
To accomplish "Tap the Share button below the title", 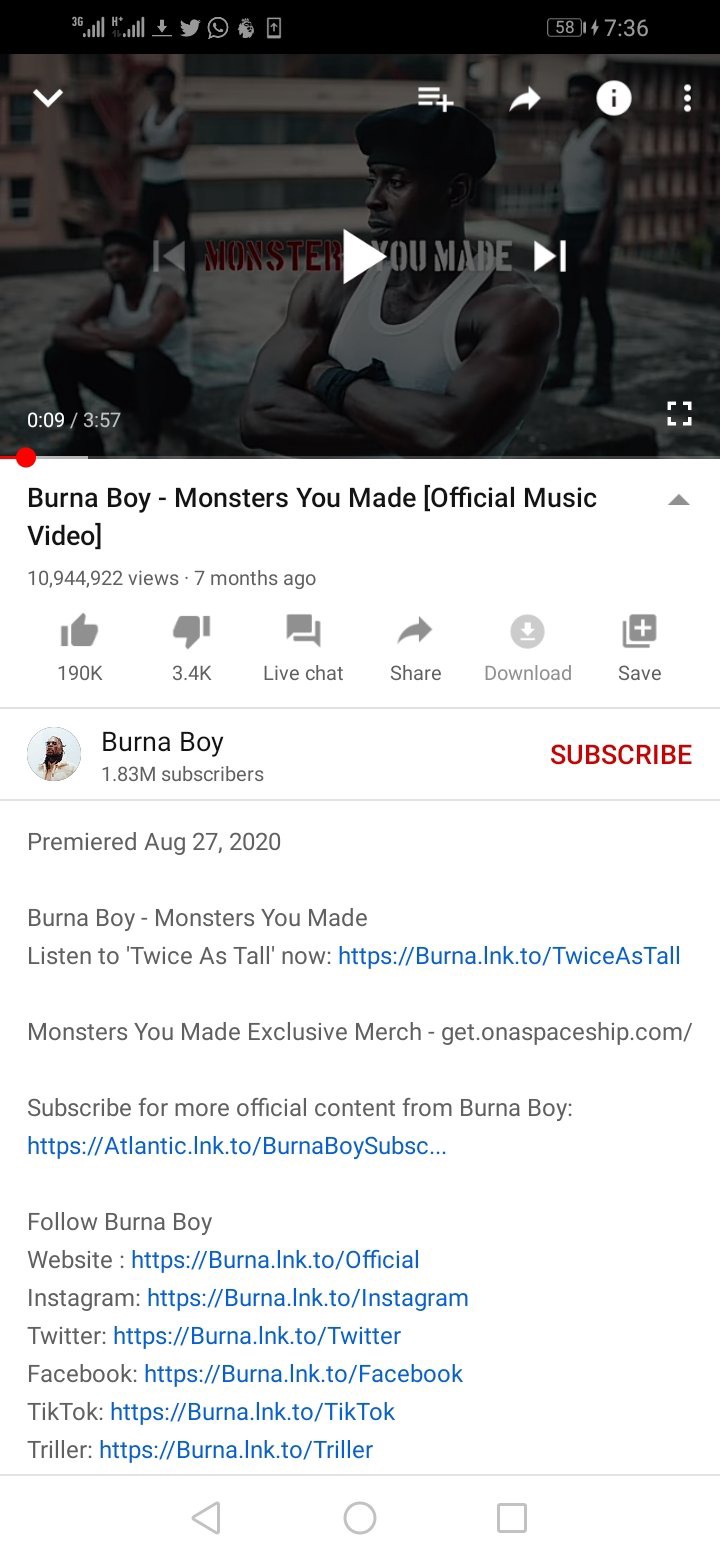I will pos(415,649).
